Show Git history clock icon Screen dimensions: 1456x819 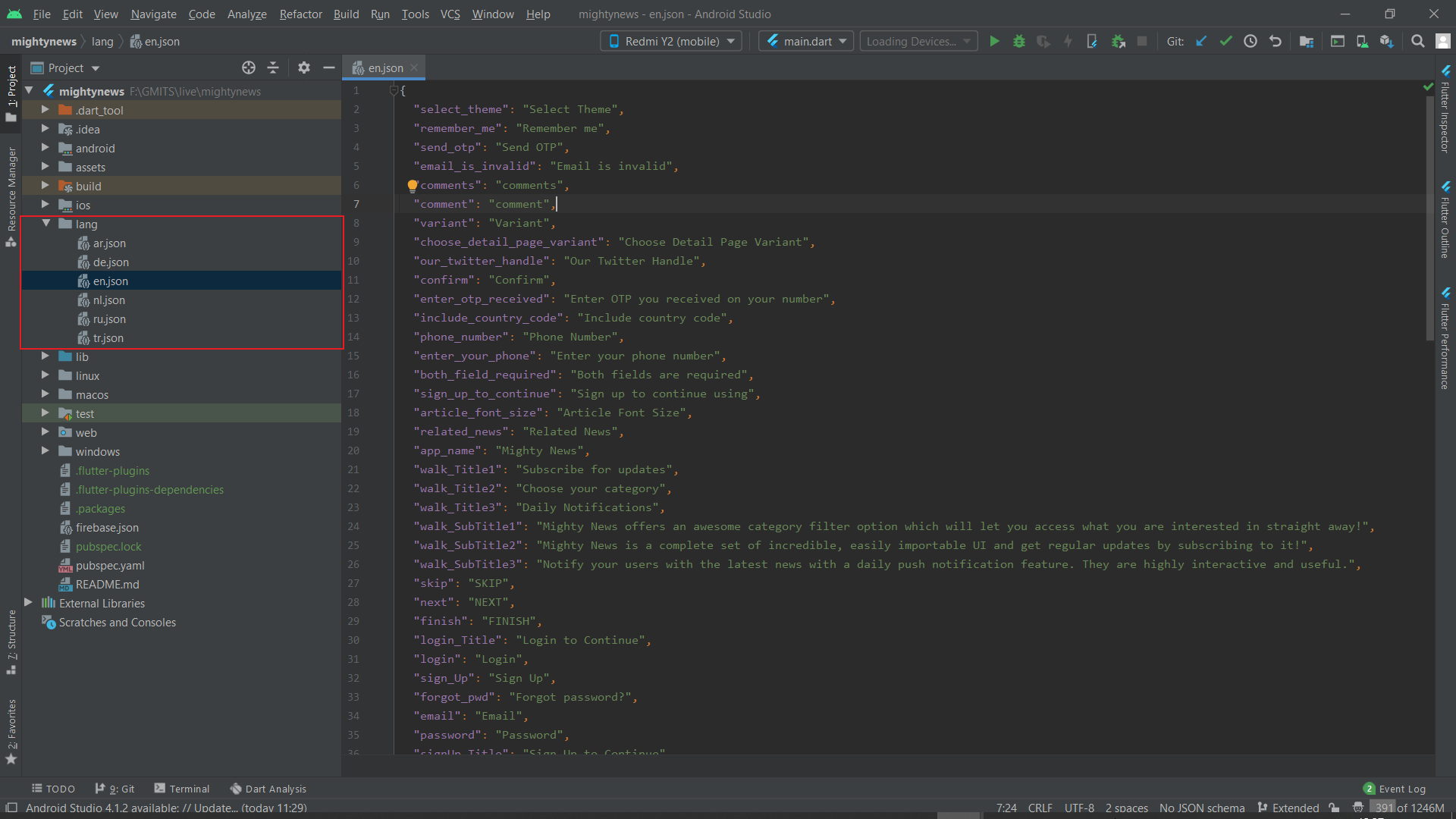[1250, 42]
